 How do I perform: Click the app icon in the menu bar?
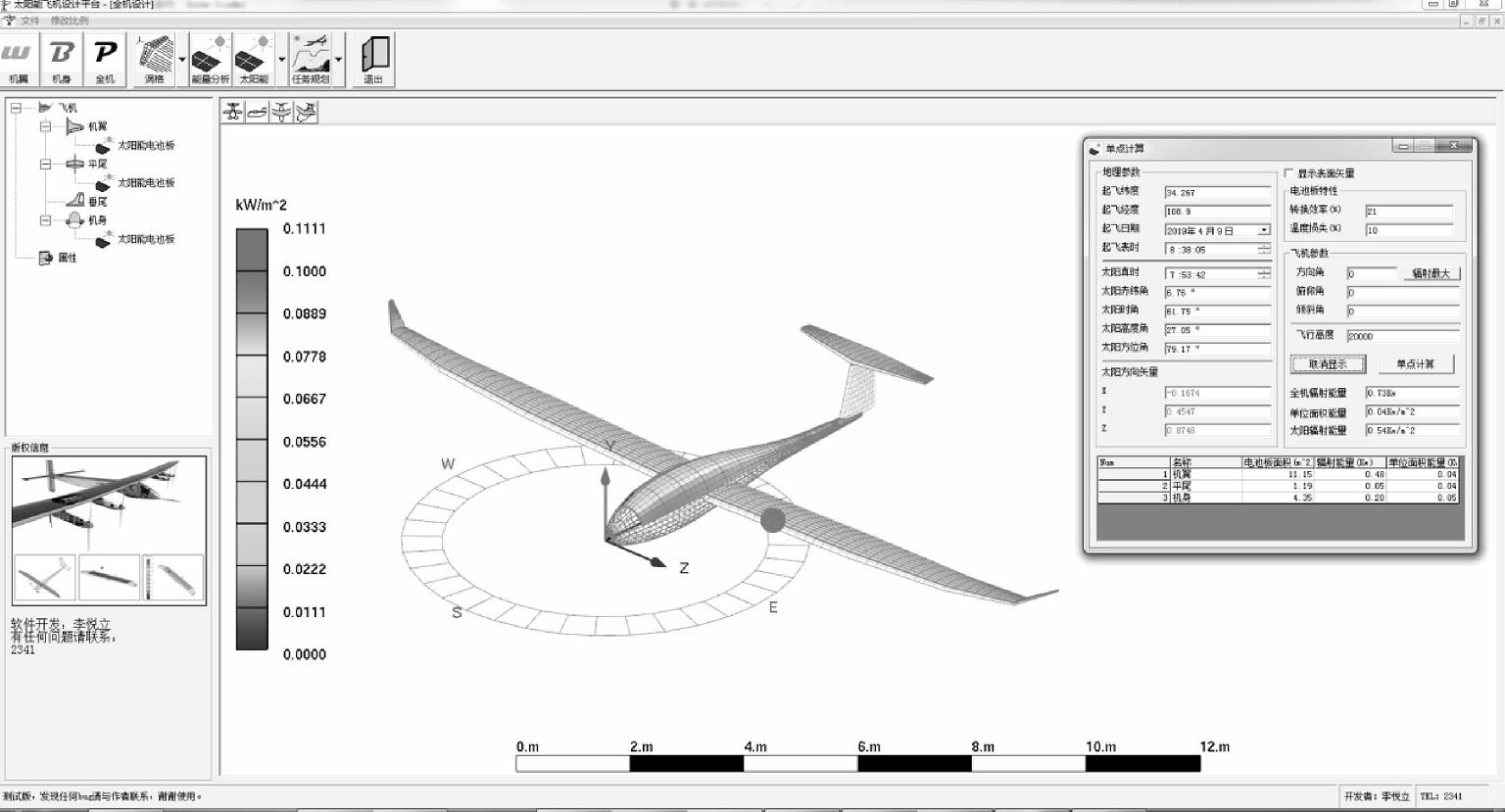point(10,21)
